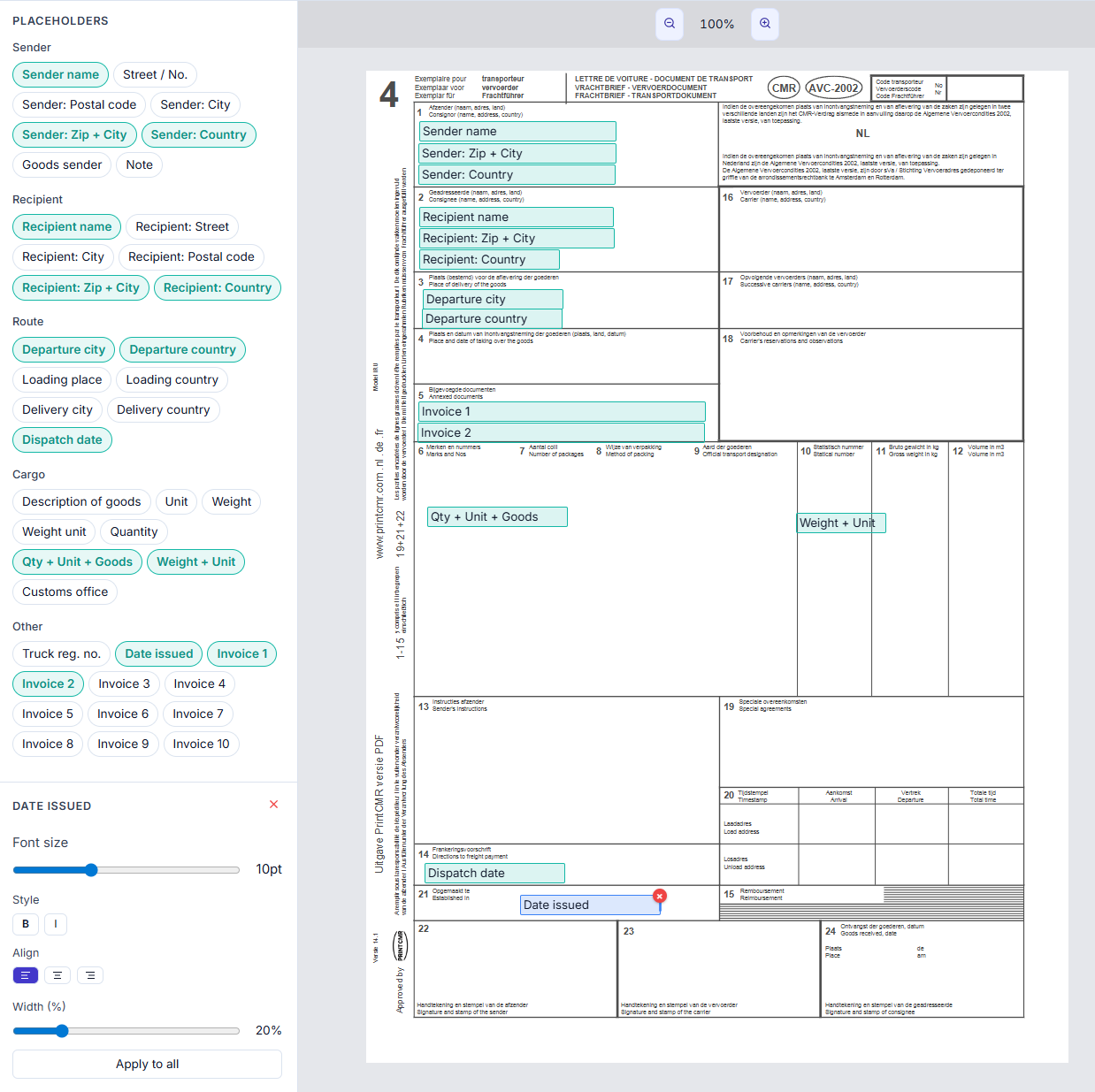Toggle Goods sender placeholder

(62, 164)
